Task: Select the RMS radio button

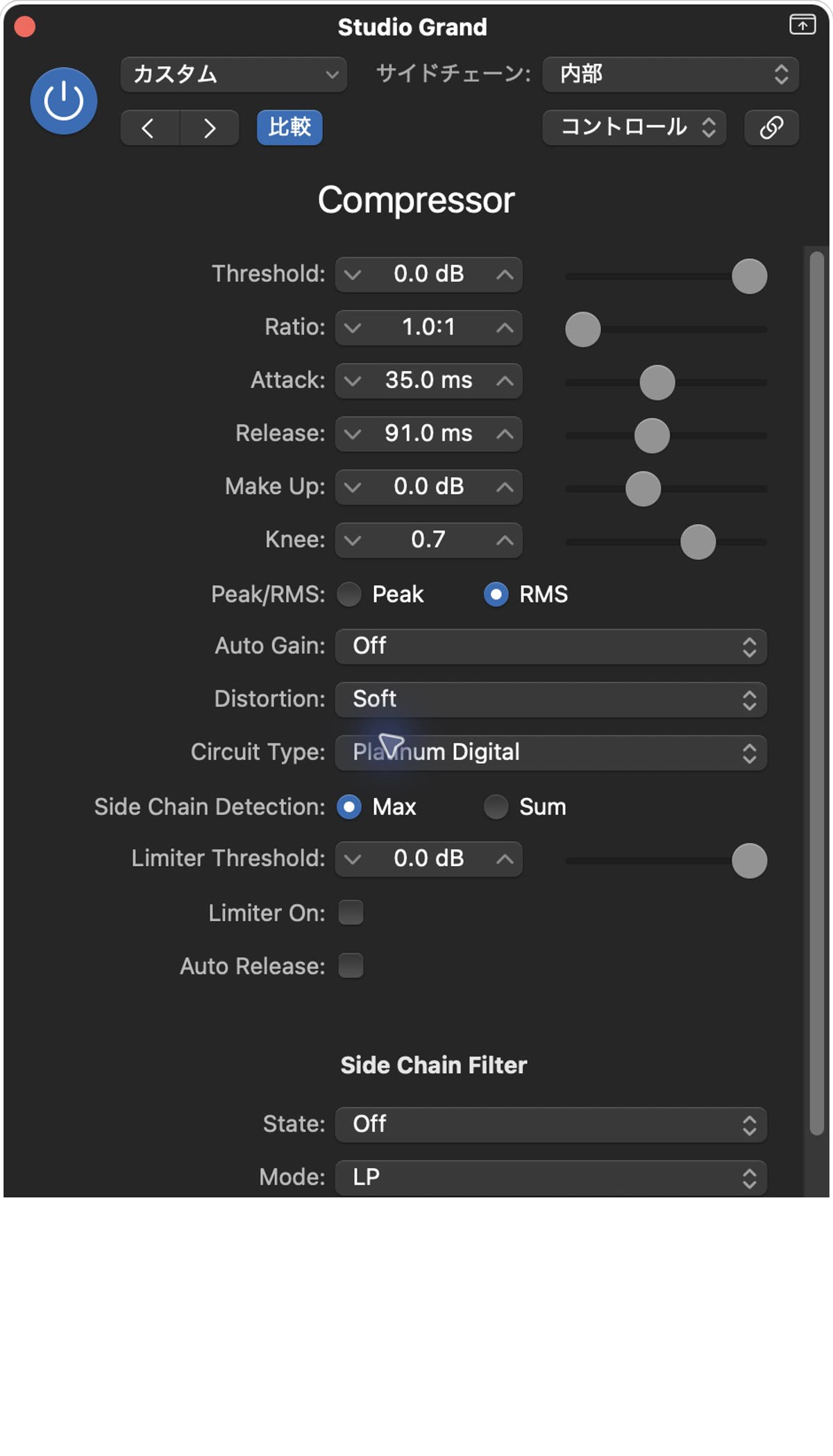Action: pos(496,594)
